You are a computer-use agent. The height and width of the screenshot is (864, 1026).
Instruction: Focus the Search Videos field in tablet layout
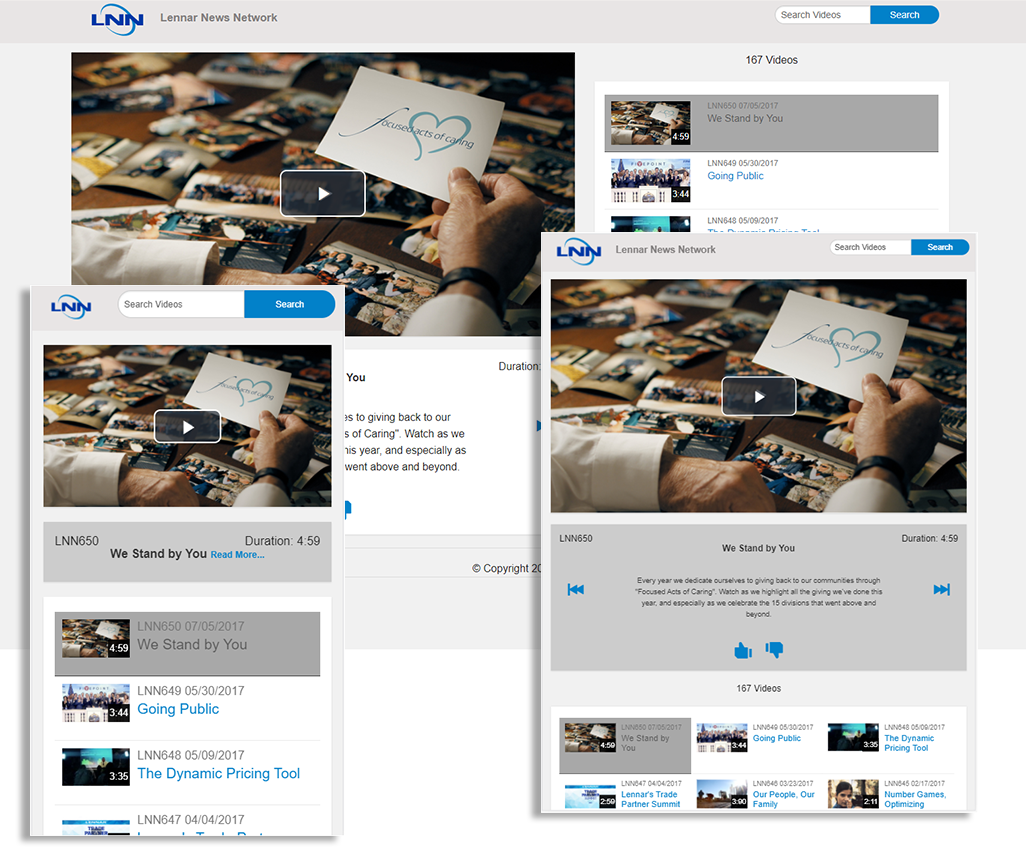coord(870,247)
